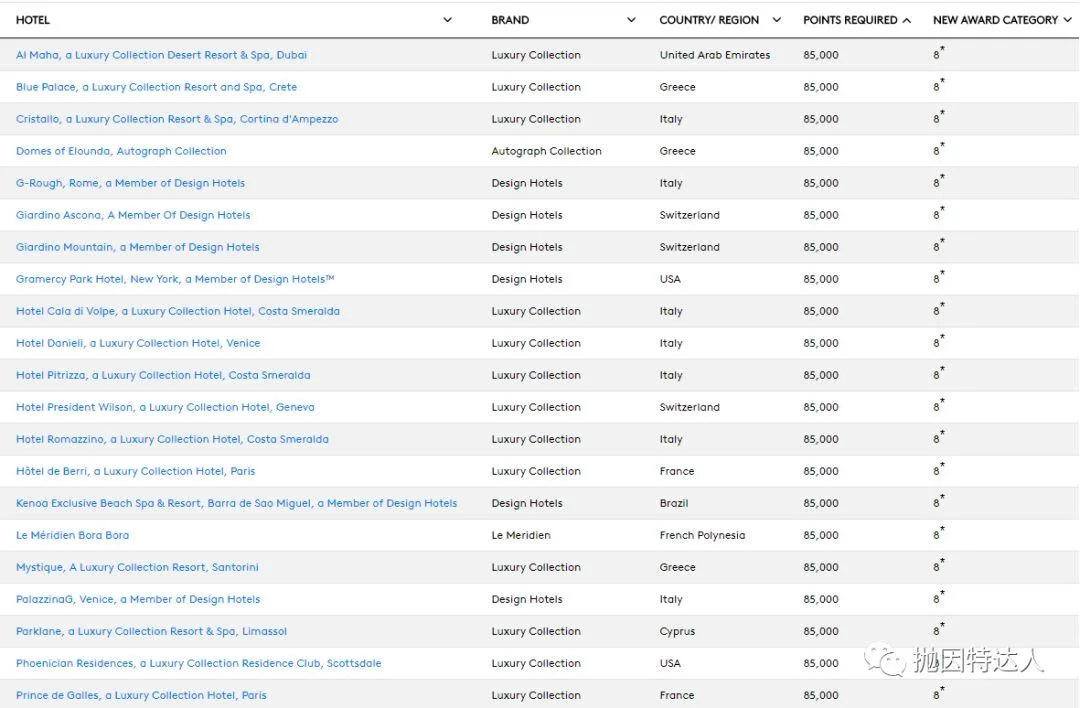Expand the HOTEL column filter chevron
1080x708 pixels.
point(447,20)
